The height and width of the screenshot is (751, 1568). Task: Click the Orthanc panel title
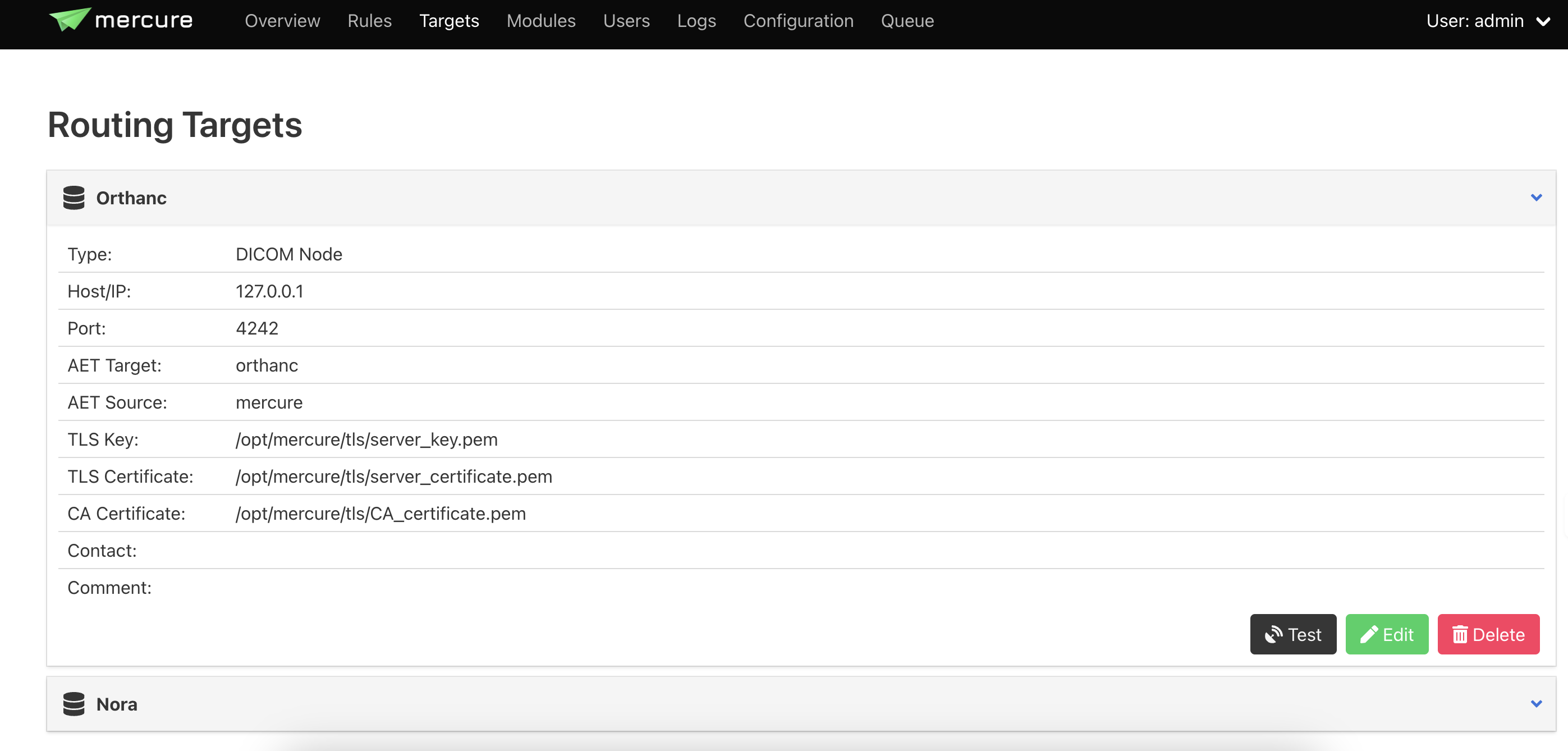coord(131,198)
